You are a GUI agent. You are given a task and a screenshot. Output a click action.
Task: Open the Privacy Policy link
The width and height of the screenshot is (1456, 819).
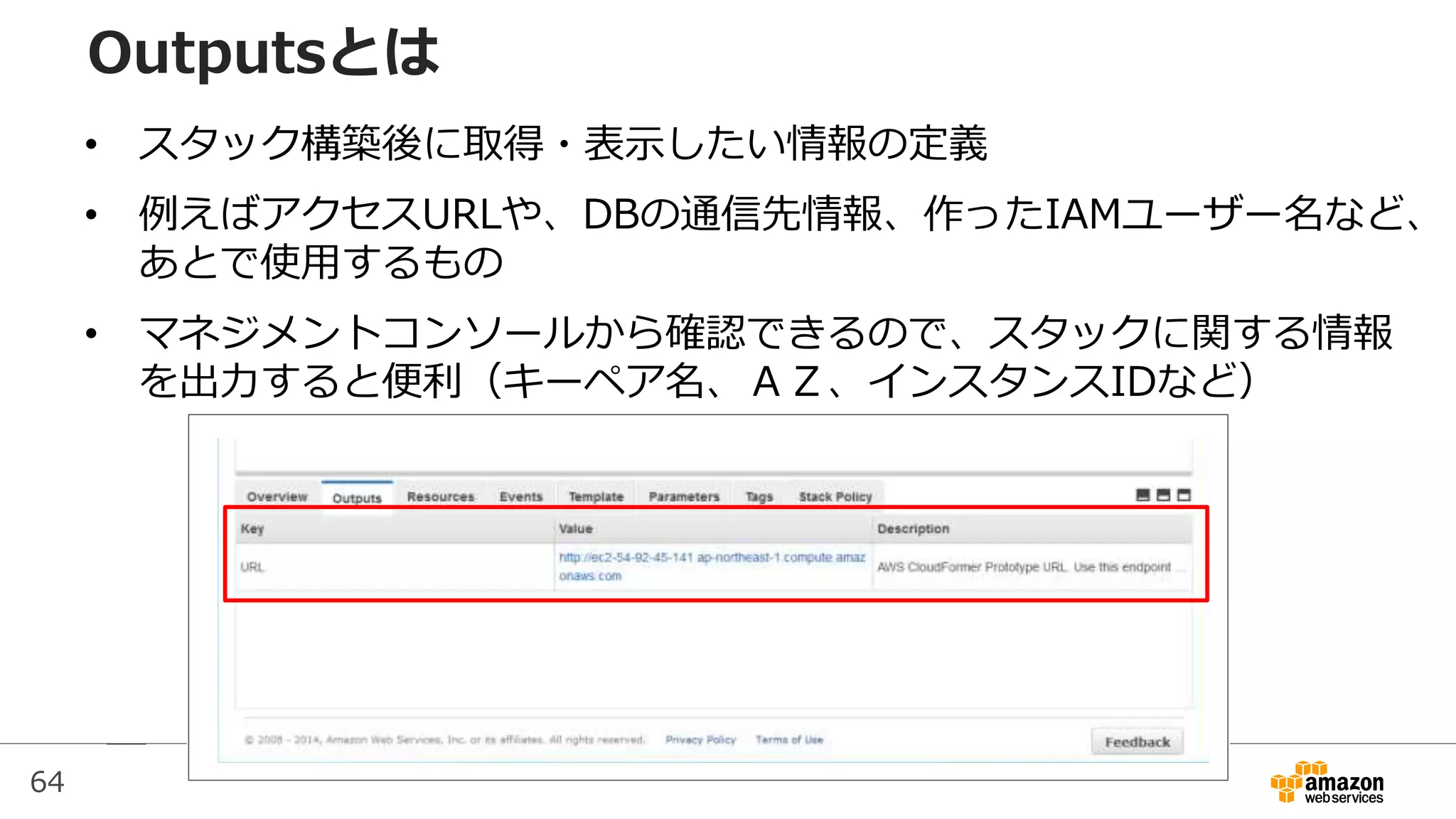tap(700, 739)
